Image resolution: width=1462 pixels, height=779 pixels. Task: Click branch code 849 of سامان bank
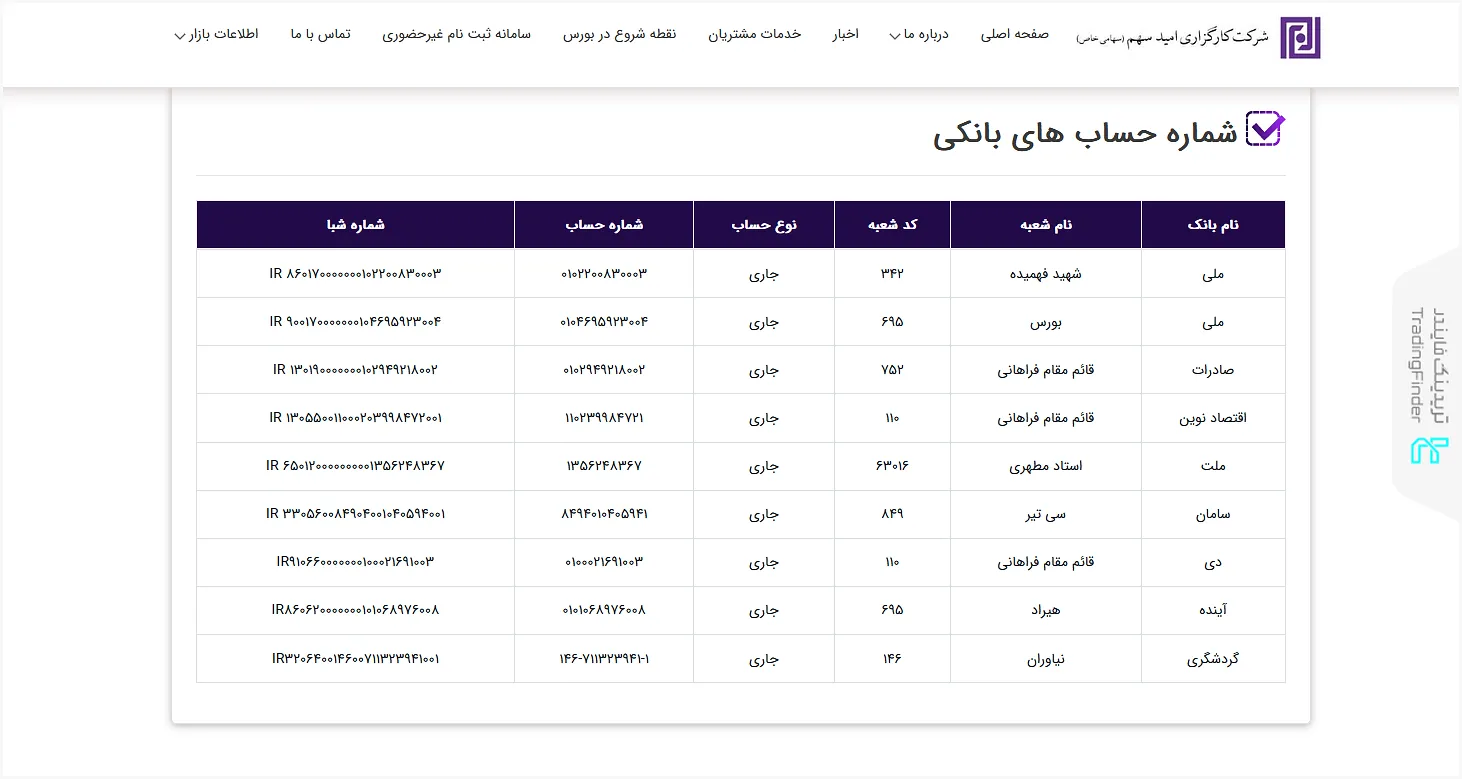tap(893, 514)
